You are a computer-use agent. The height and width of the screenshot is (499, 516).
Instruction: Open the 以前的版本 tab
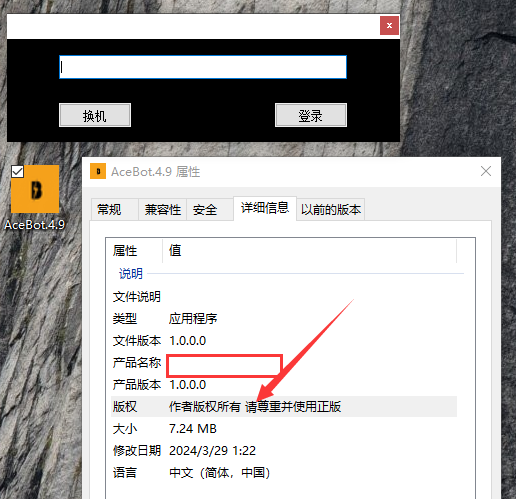point(331,210)
